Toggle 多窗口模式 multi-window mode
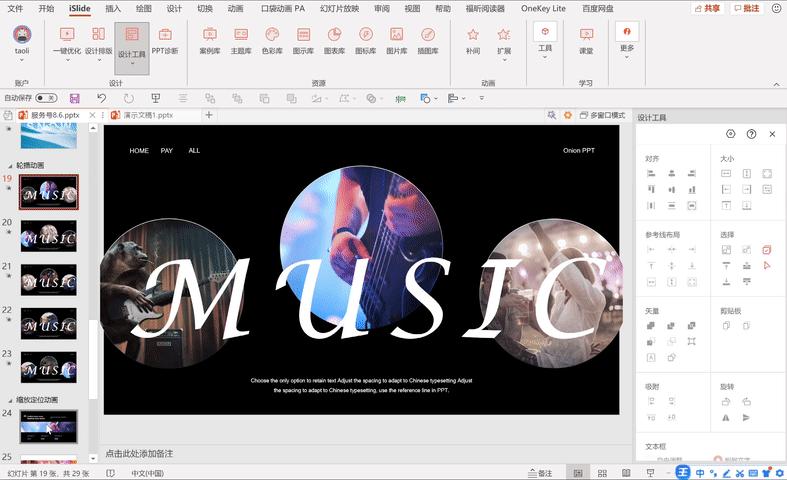This screenshot has height=480, width=787. click(x=600, y=116)
